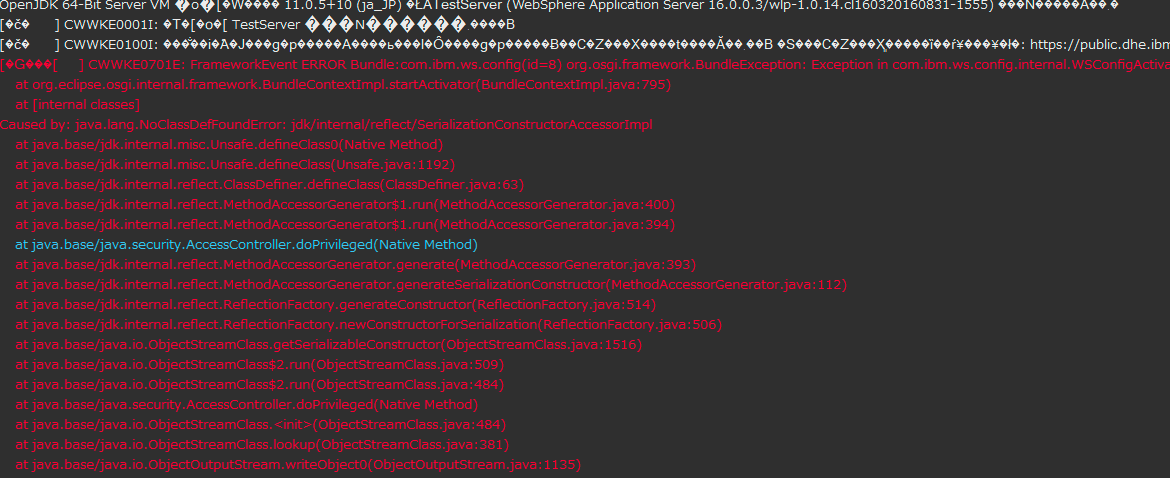Open ObjectStreamClass.java:509 source link
The width and height of the screenshot is (1170, 478).
pos(407,365)
